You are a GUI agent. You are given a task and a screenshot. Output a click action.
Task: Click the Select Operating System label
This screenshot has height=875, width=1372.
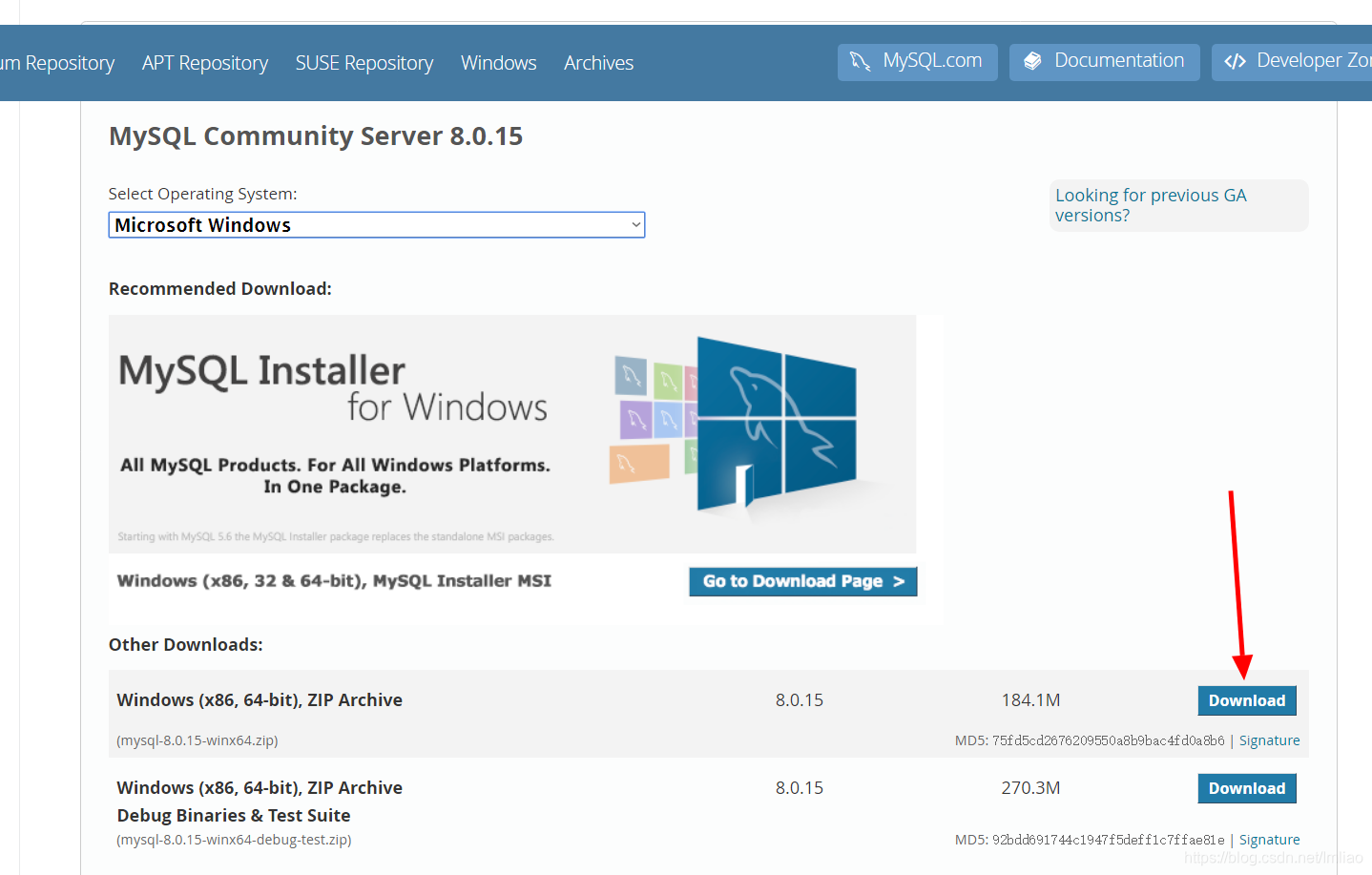click(x=202, y=194)
